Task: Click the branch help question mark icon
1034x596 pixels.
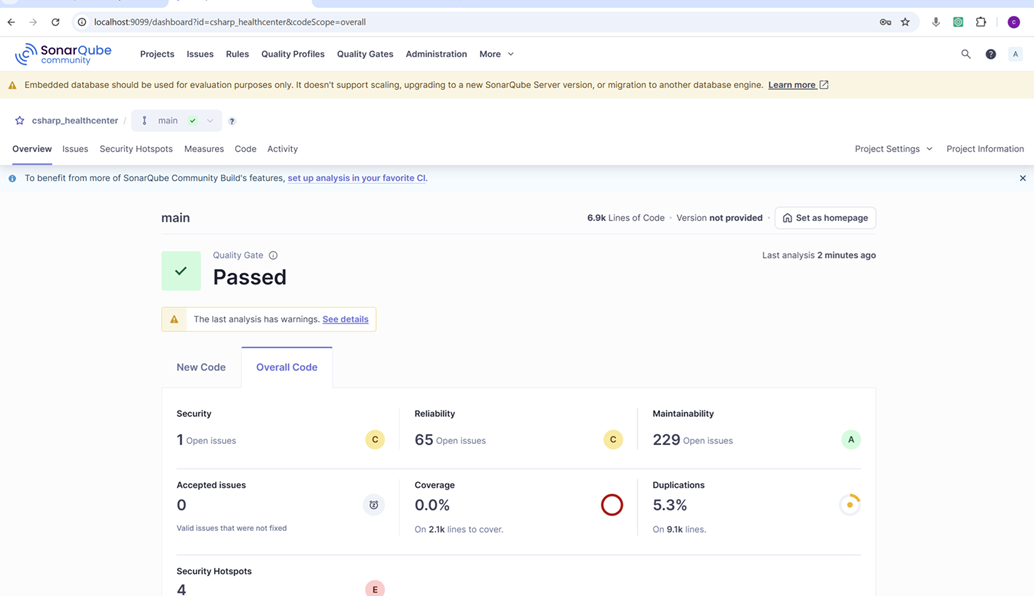Action: [231, 121]
